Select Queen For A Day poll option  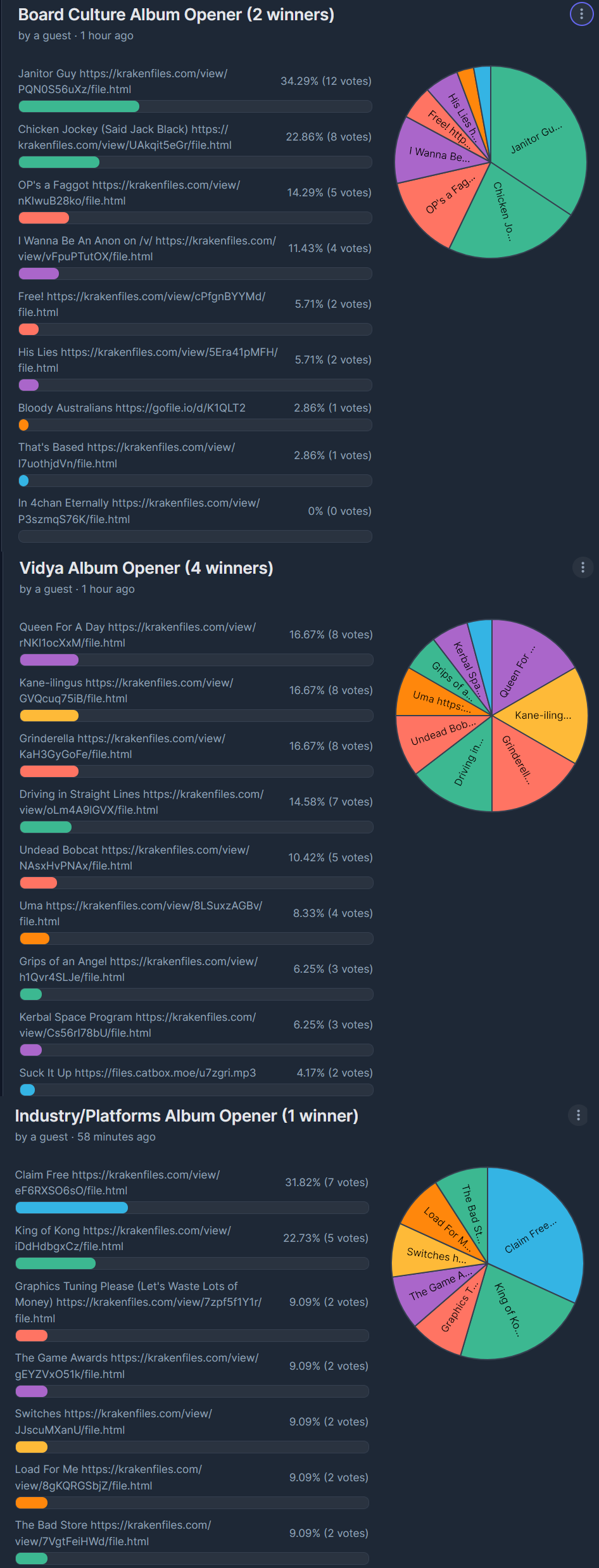[137, 635]
